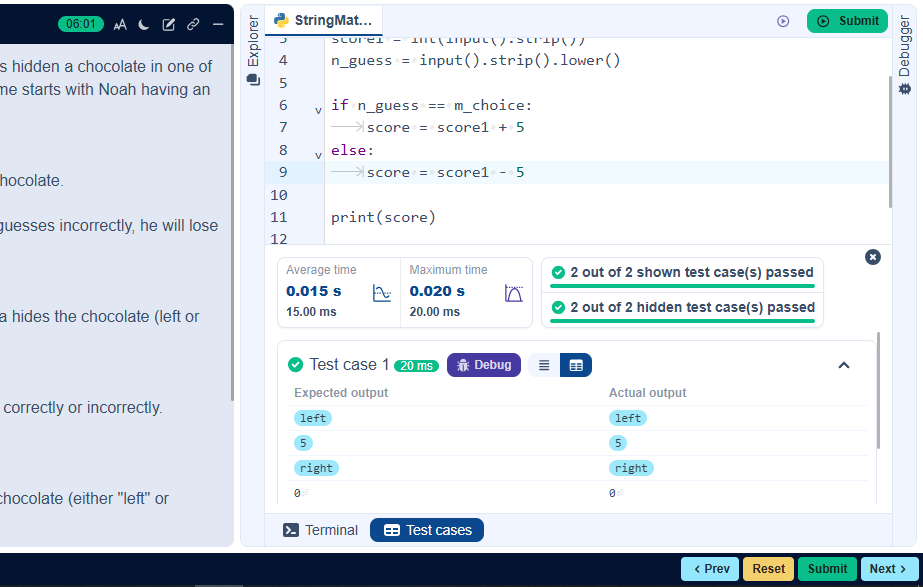Click expected output '5' value
Screen dimensions: 923x587
click(x=303, y=443)
